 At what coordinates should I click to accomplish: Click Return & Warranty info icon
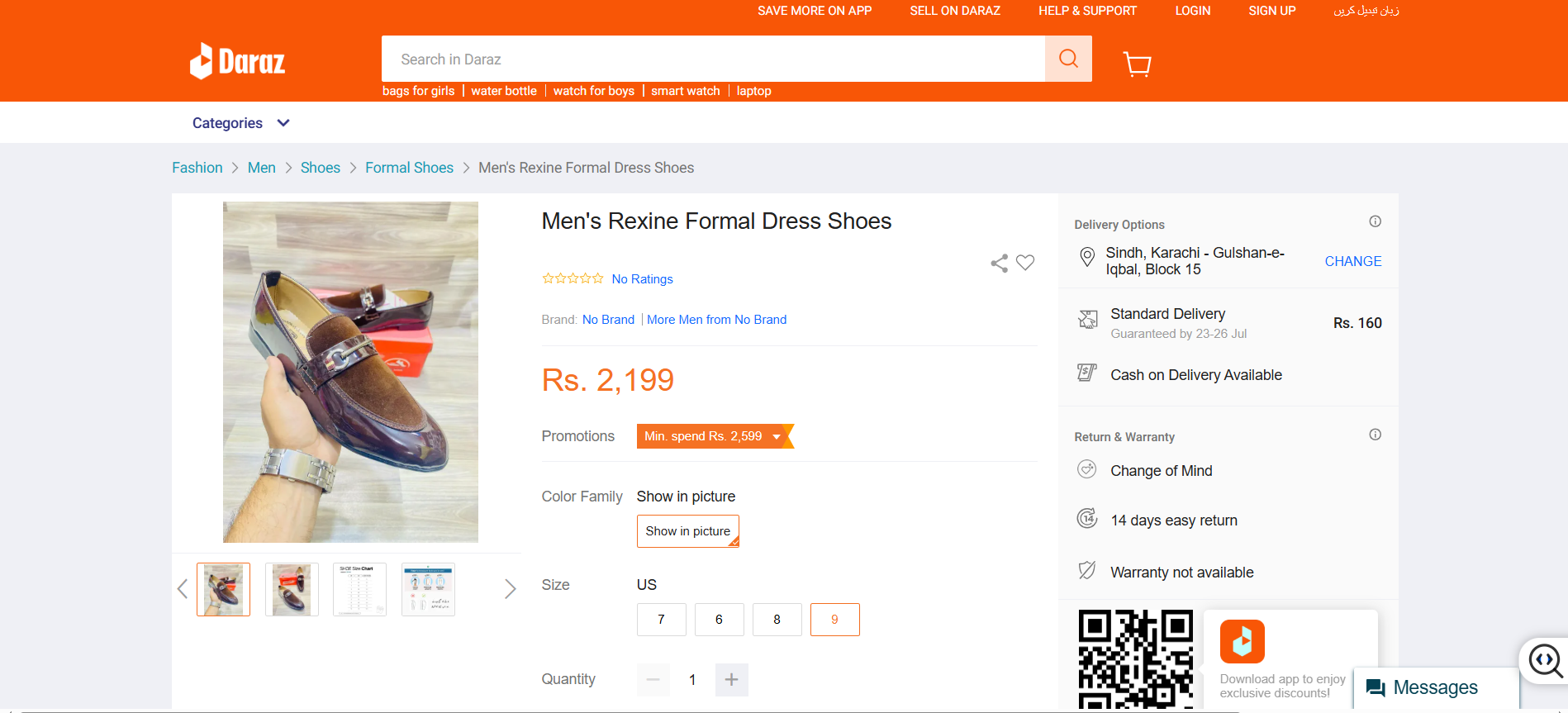(x=1375, y=435)
